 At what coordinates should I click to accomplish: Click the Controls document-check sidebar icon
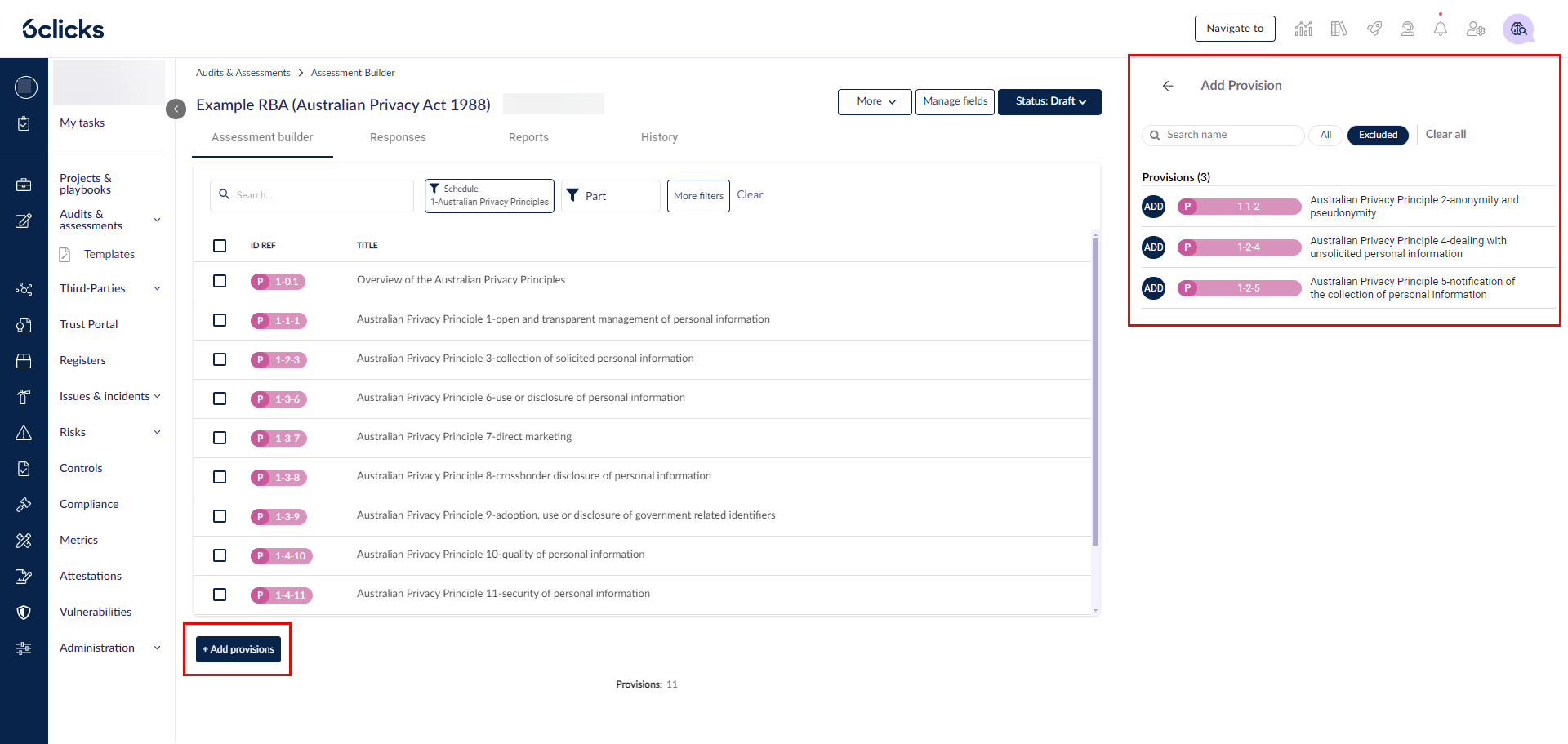pyautogui.click(x=24, y=469)
